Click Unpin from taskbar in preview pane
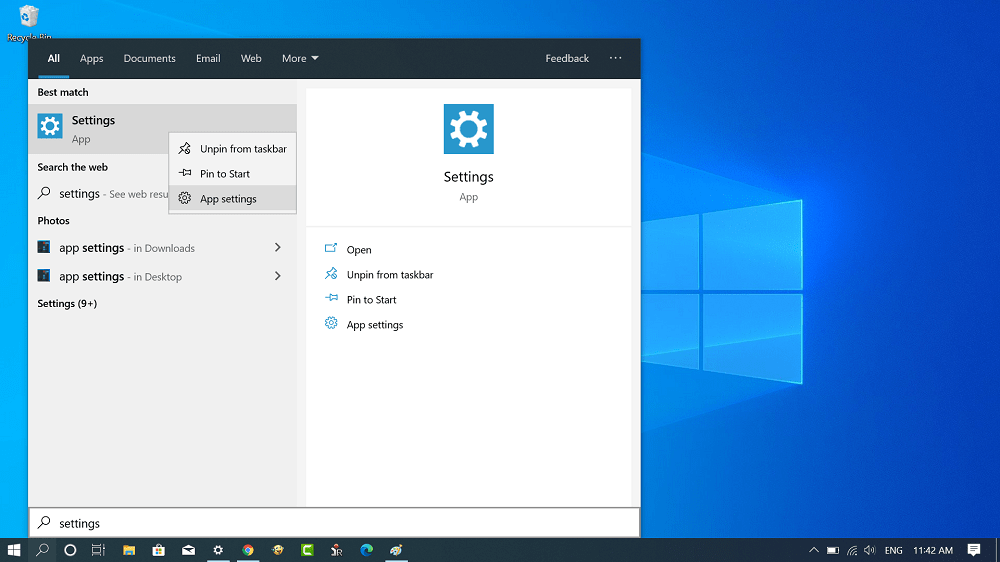 pos(390,274)
